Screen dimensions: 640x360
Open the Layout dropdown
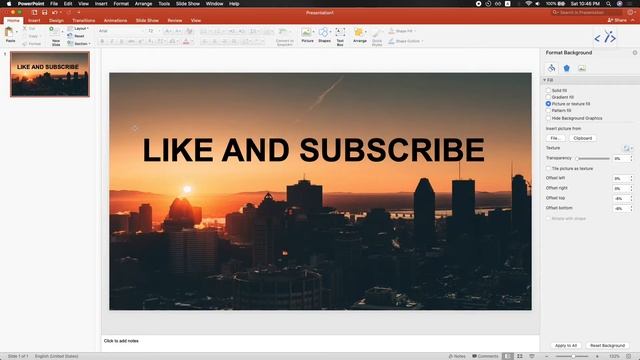click(x=78, y=28)
